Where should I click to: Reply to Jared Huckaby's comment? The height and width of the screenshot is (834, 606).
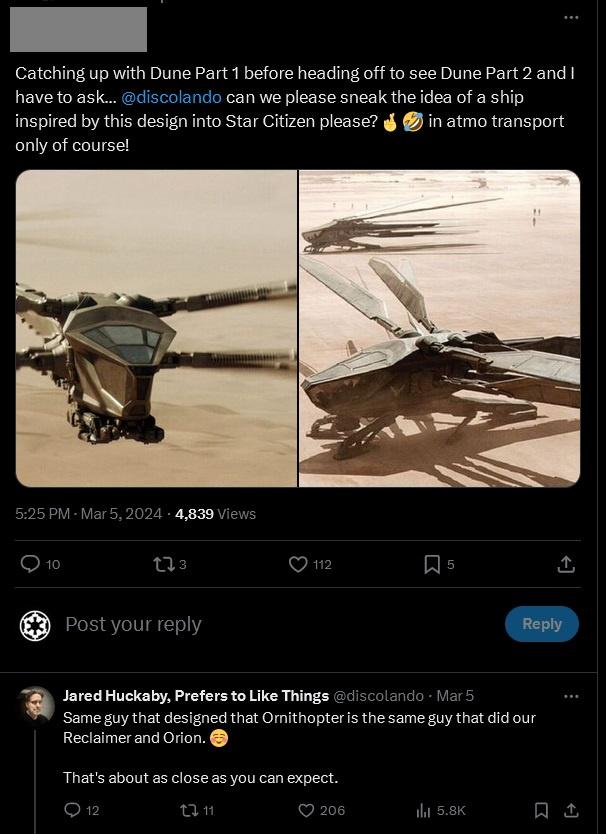pyautogui.click(x=73, y=810)
